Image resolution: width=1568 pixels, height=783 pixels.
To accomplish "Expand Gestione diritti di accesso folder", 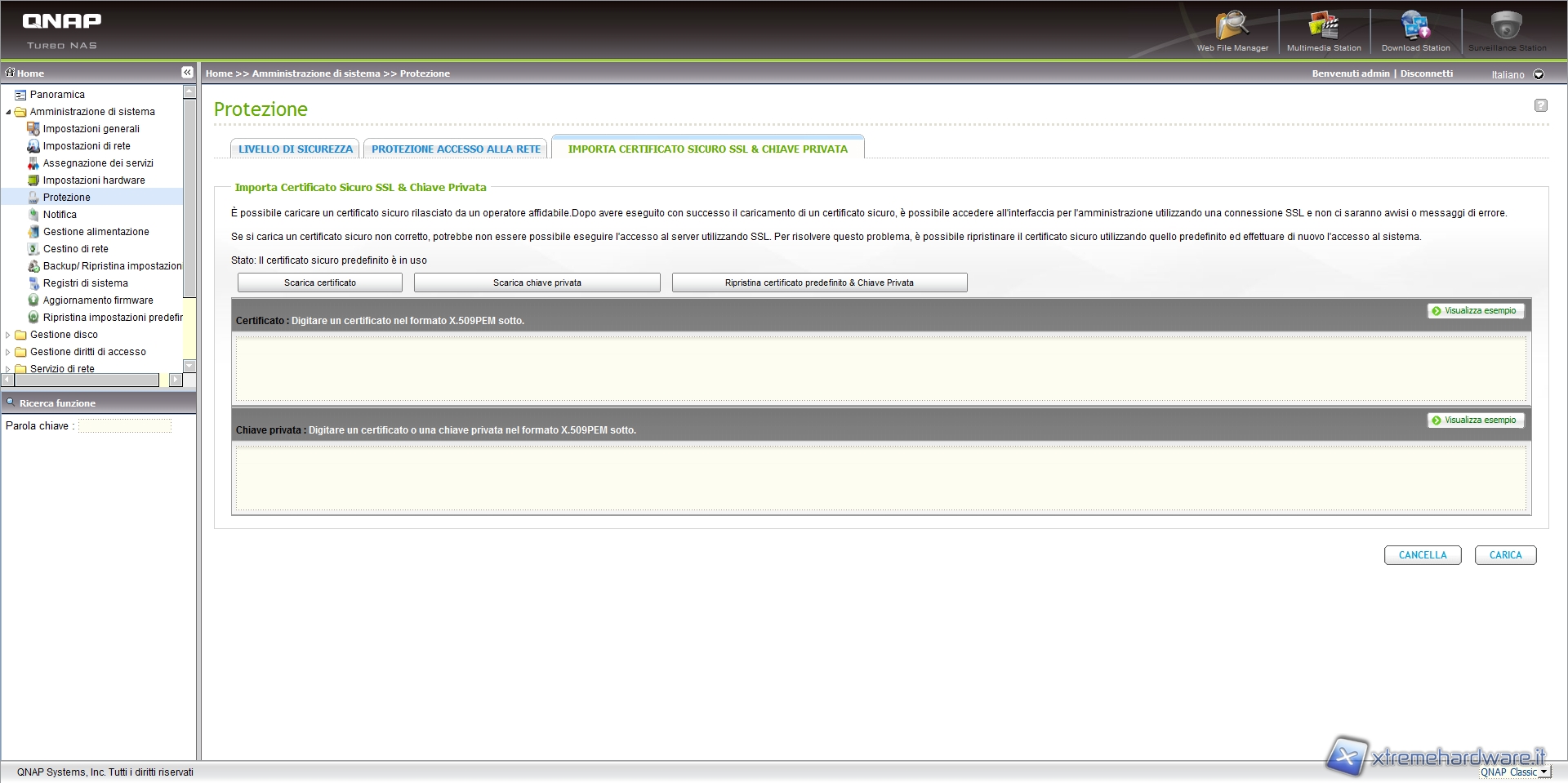I will click(8, 352).
